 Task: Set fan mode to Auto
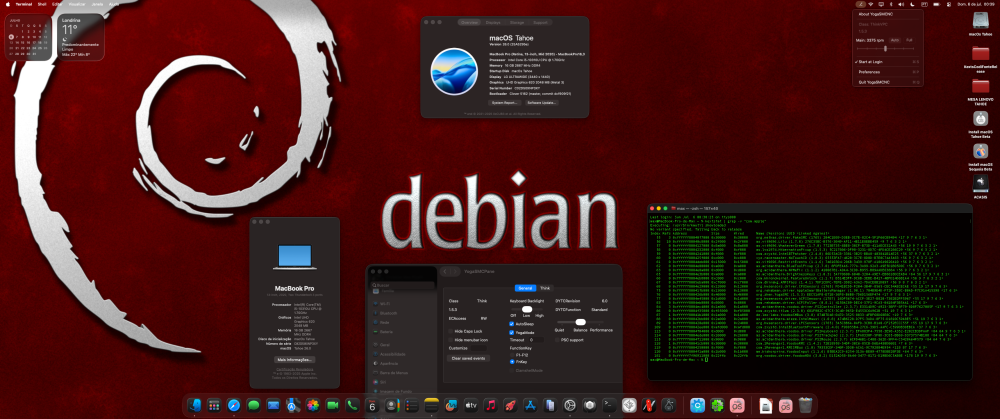[895, 40]
